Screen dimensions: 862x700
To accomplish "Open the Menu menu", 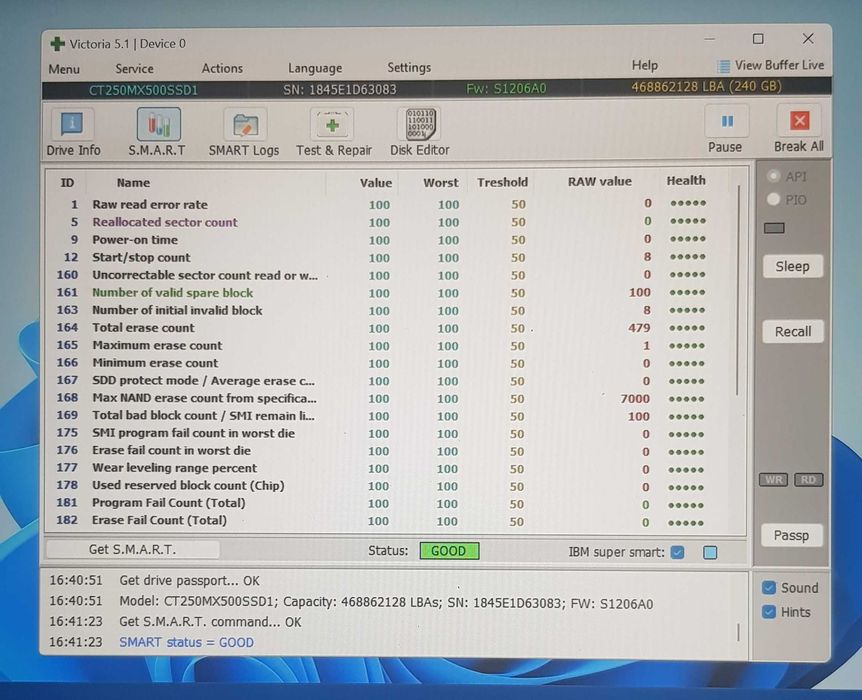I will [64, 69].
